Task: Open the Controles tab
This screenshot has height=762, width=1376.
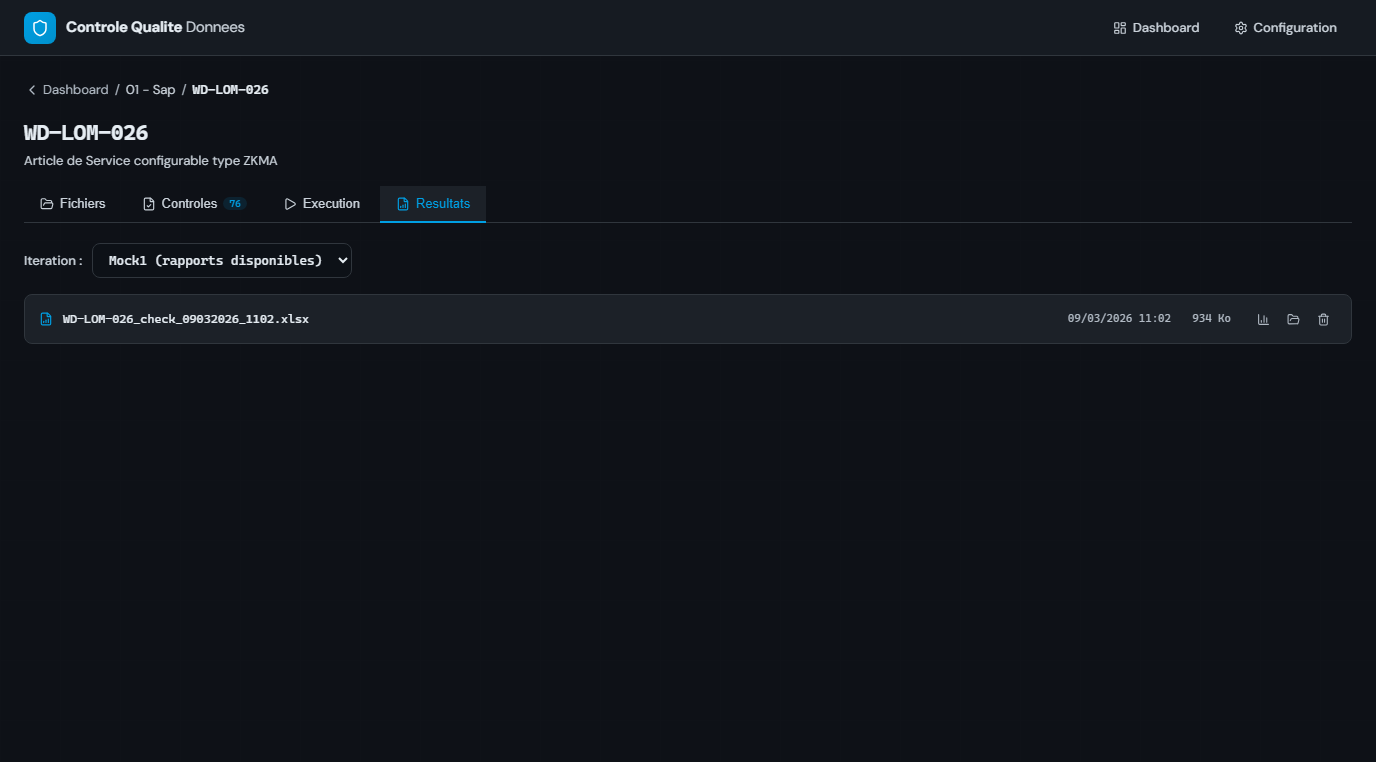Action: pyautogui.click(x=194, y=204)
